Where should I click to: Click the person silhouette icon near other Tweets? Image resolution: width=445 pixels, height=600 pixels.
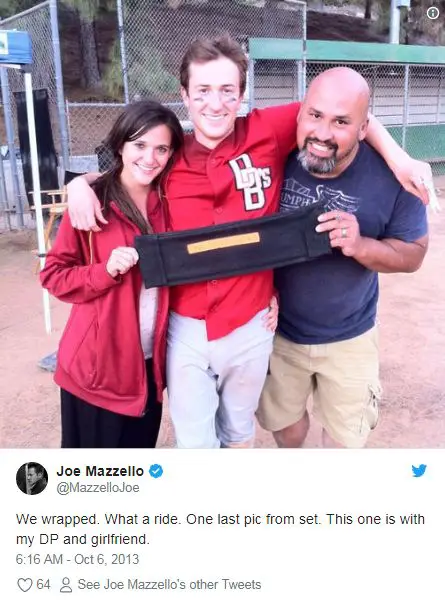point(66,585)
